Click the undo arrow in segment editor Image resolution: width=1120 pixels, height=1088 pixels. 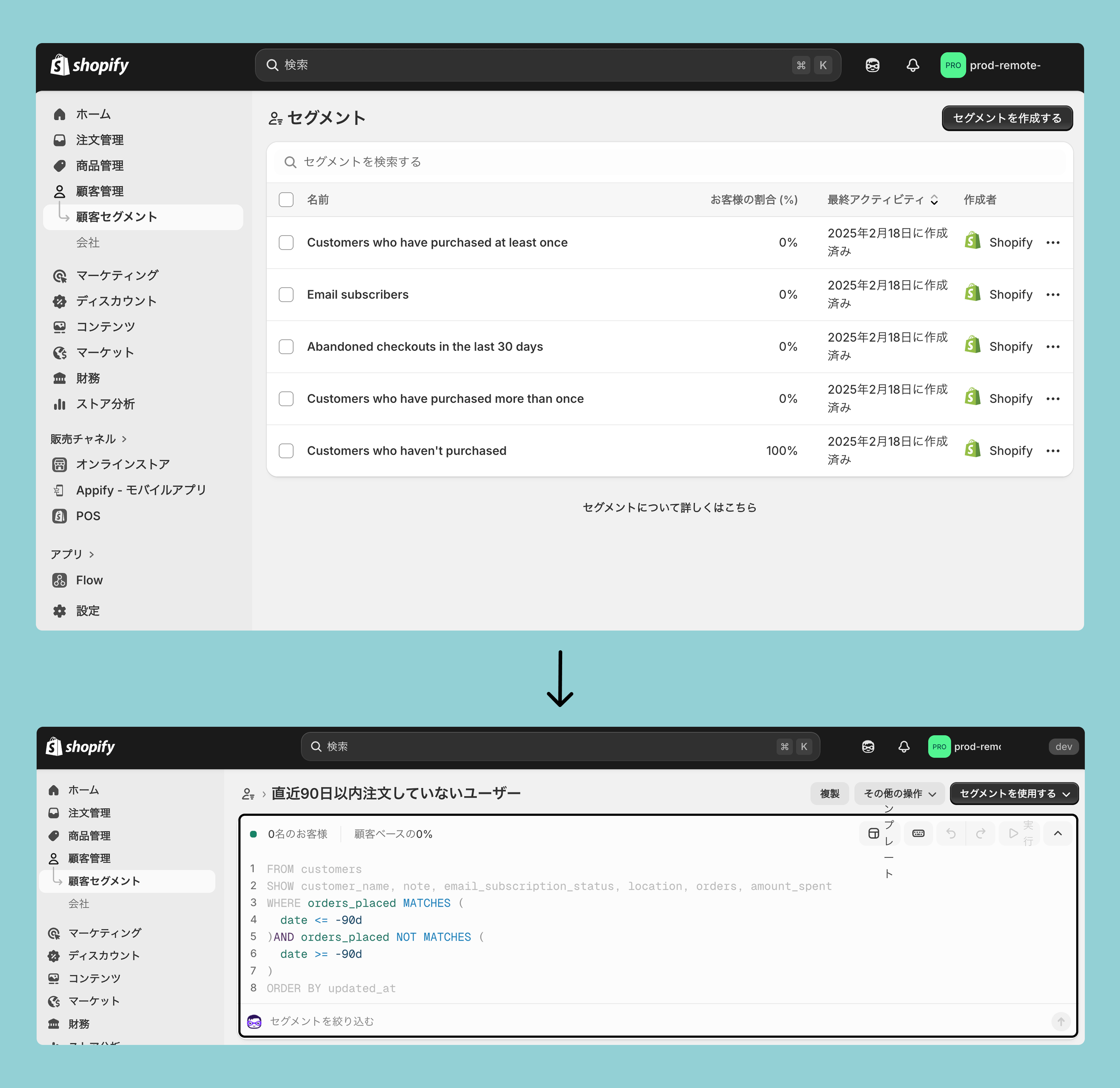(951, 833)
